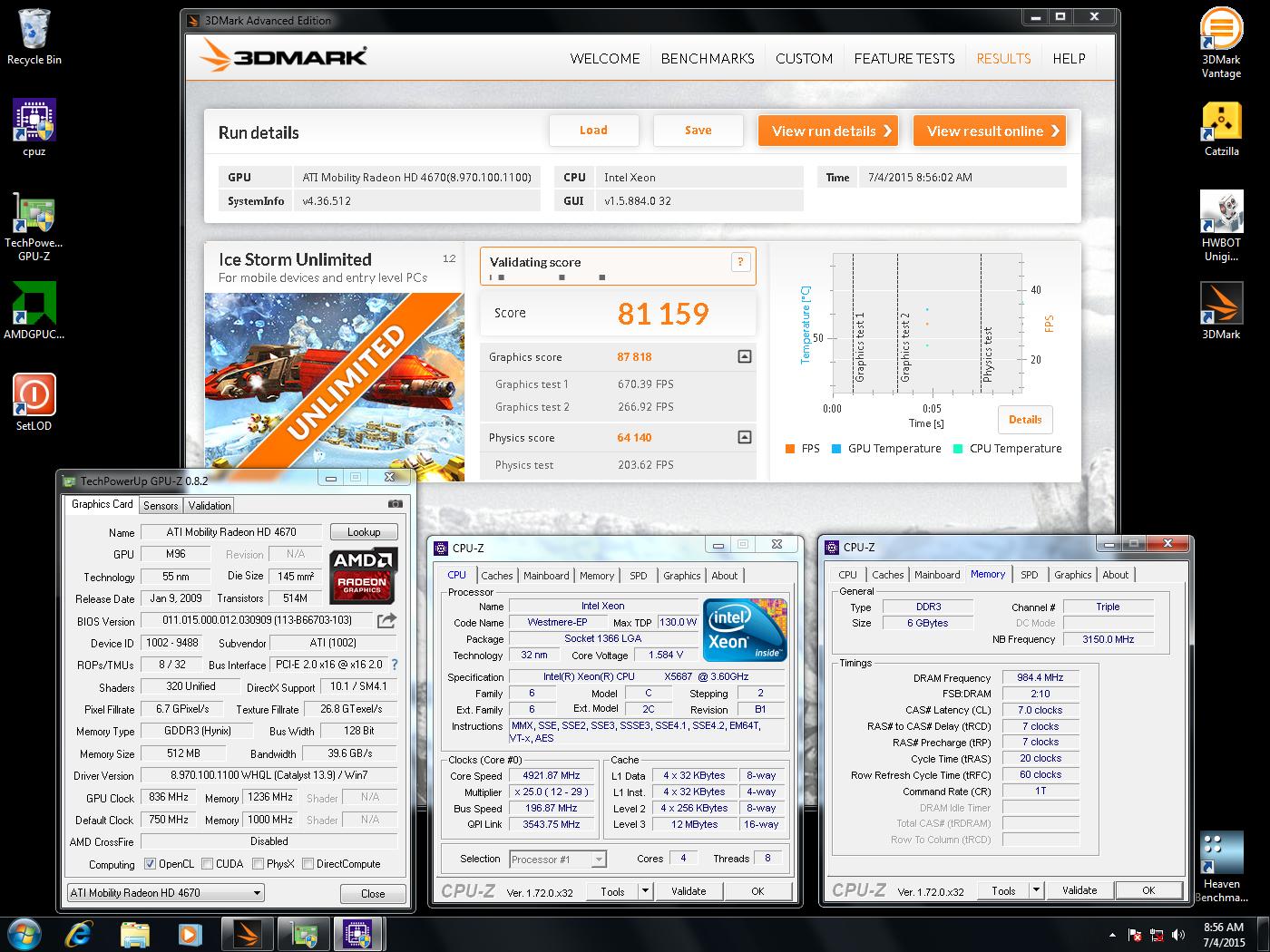Open 3DMark Vantage desktop shortcut
The width and height of the screenshot is (1270, 952).
[x=1221, y=43]
